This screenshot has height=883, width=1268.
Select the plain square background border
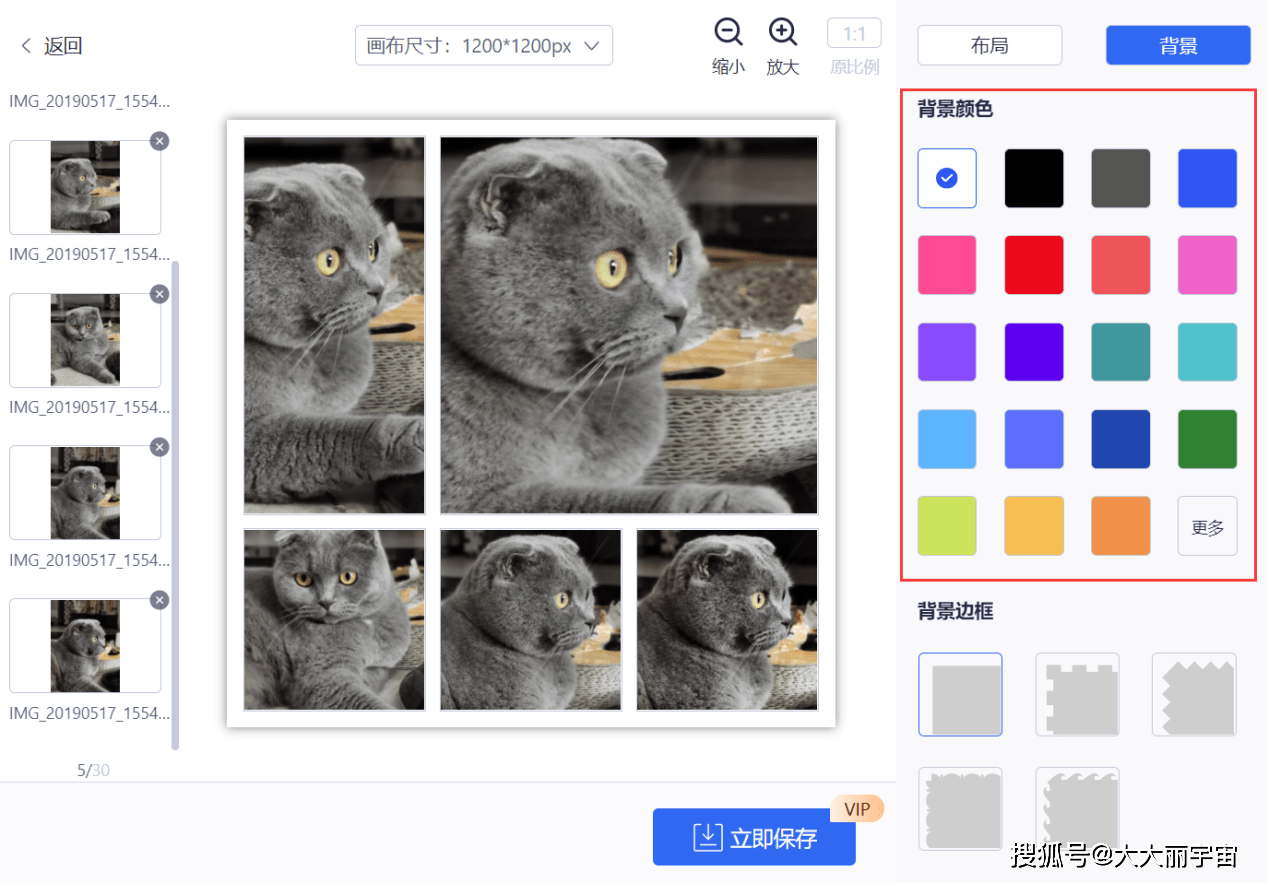click(x=960, y=694)
